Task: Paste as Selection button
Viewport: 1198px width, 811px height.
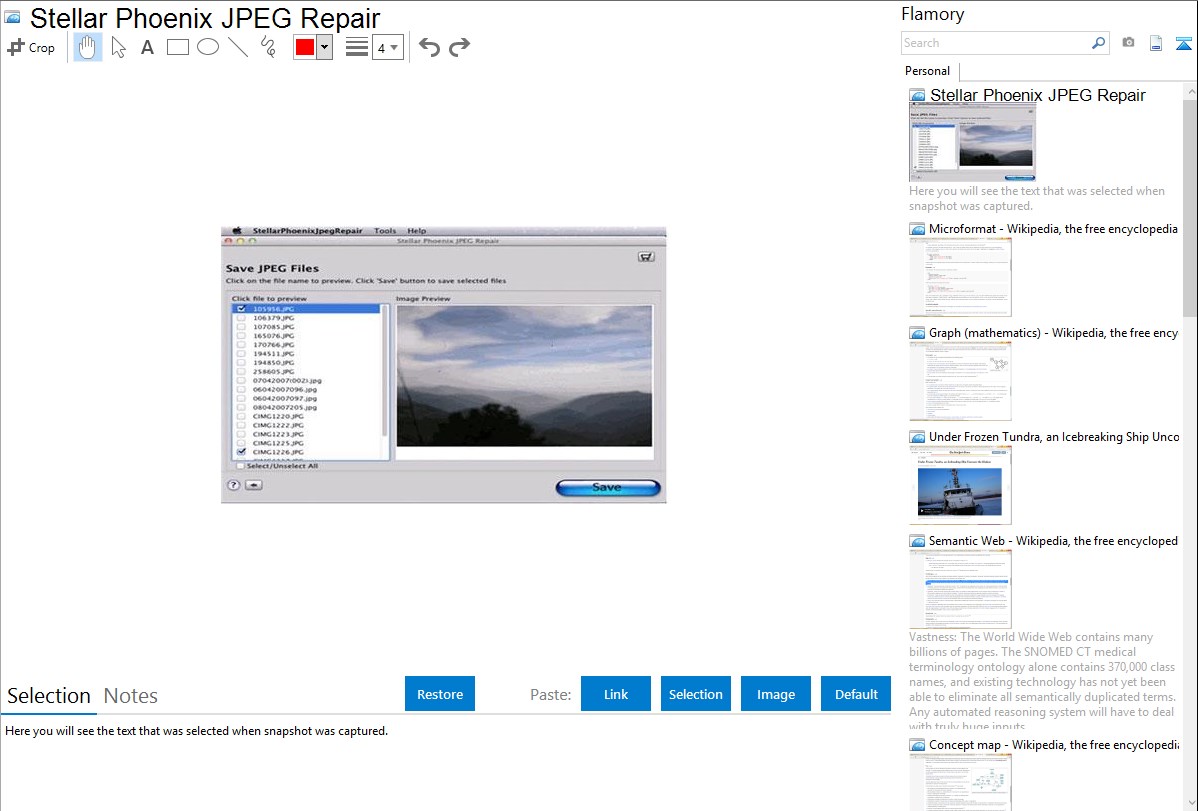Action: coord(695,694)
